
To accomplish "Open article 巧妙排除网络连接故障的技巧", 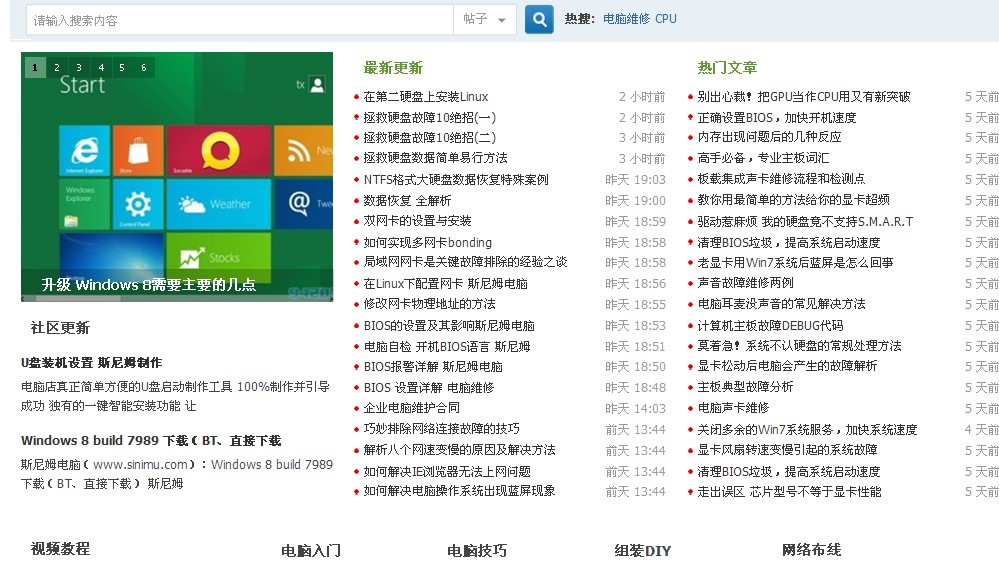I will (442, 429).
